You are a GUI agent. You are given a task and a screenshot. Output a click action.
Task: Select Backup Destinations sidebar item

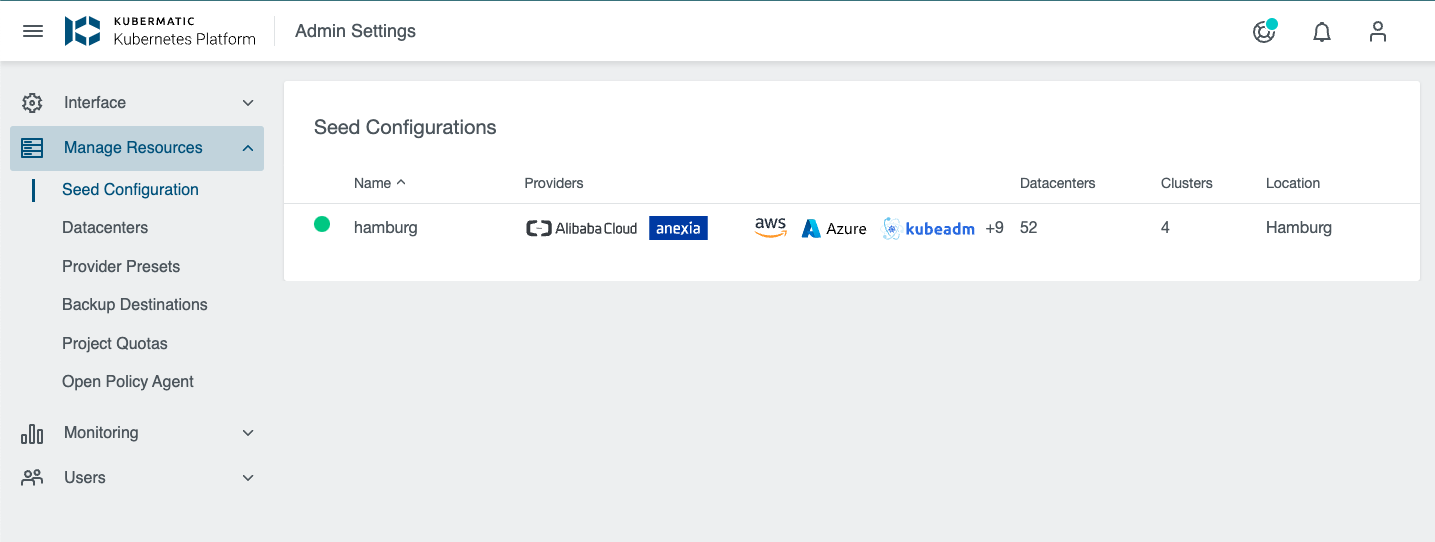tap(135, 305)
